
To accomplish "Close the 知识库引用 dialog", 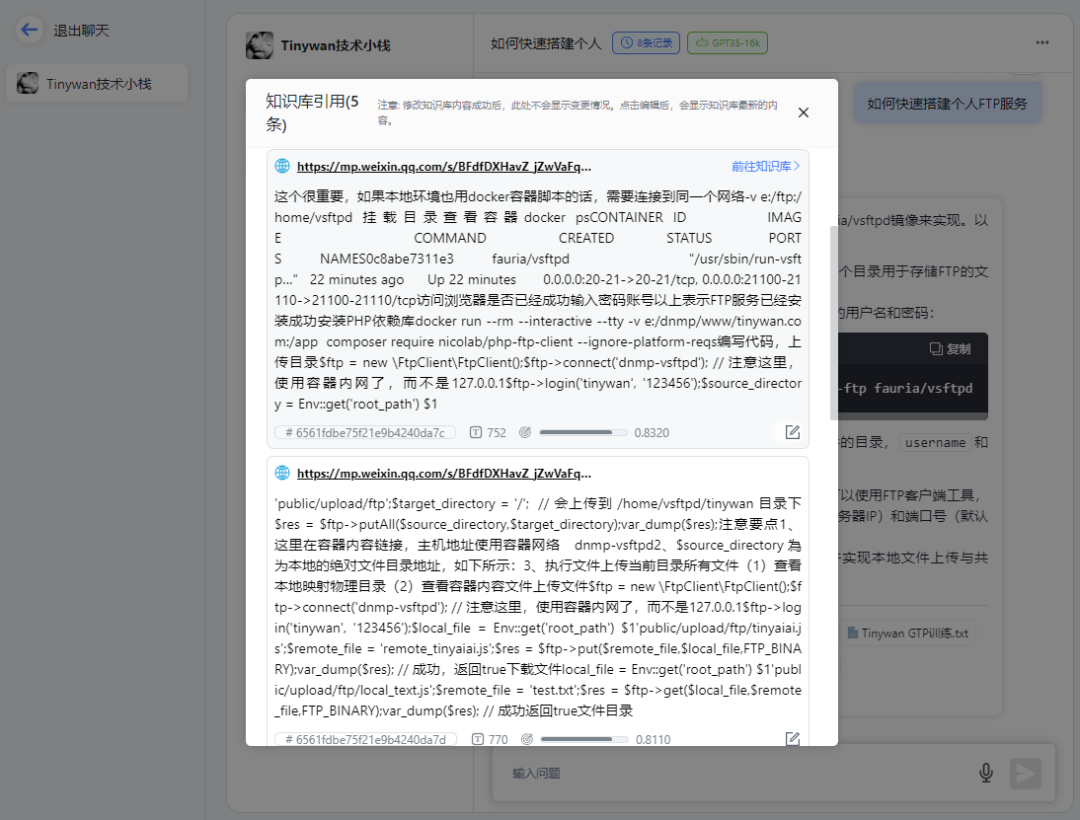I will click(803, 112).
